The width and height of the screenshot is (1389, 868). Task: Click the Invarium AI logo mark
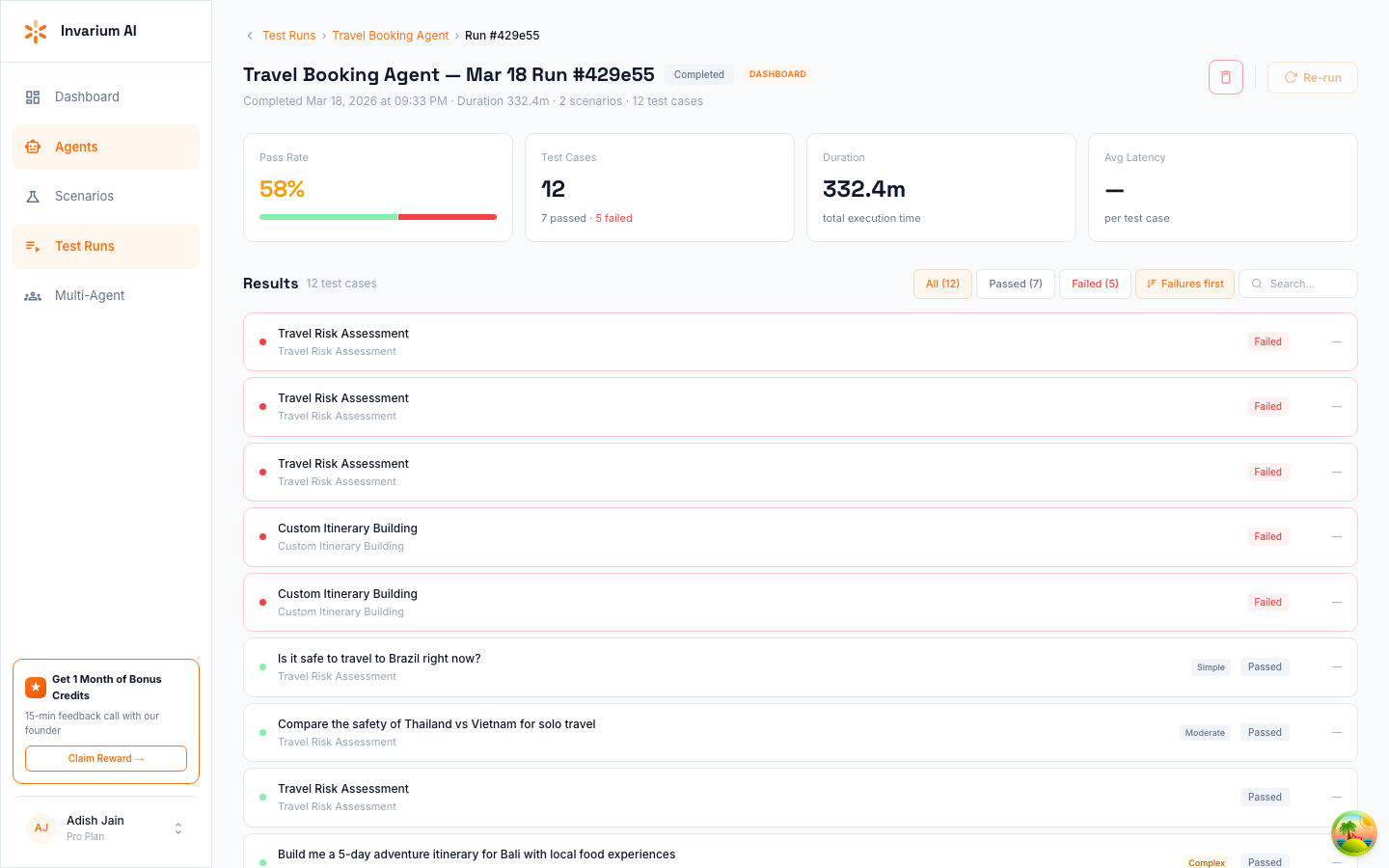(36, 30)
